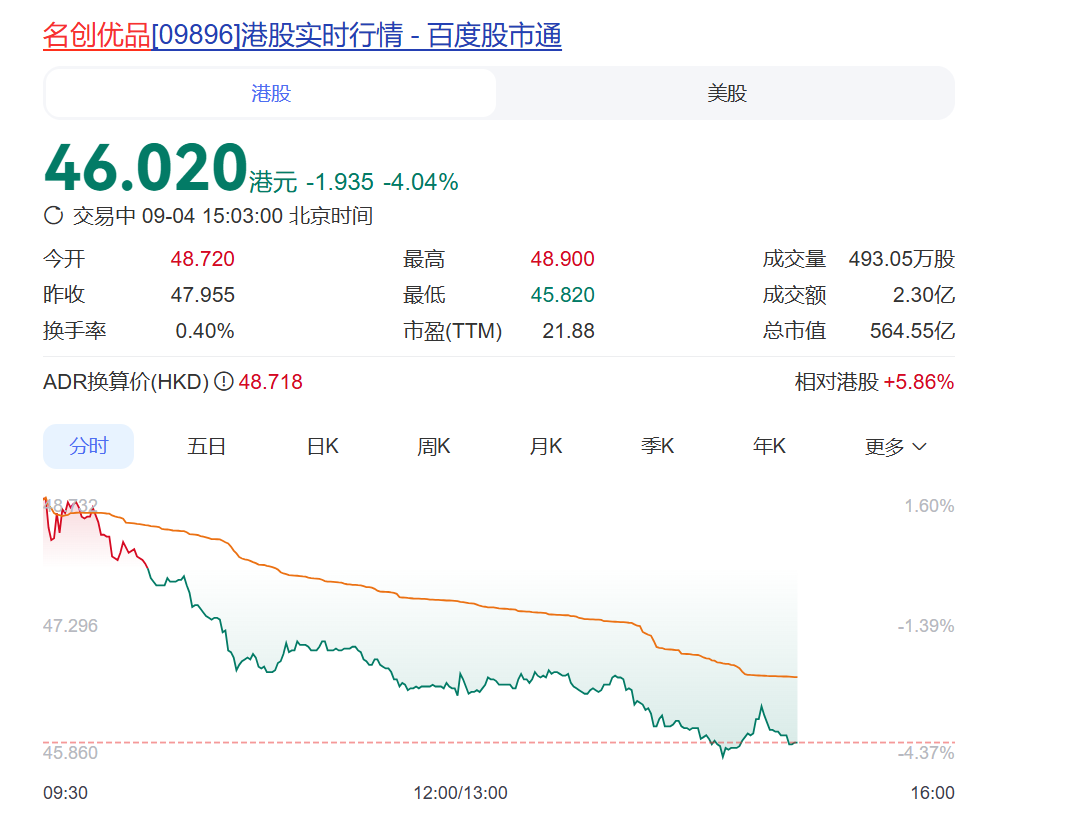
Task: Click the 成交额 value 2.30亿
Action: pyautogui.click(x=923, y=294)
